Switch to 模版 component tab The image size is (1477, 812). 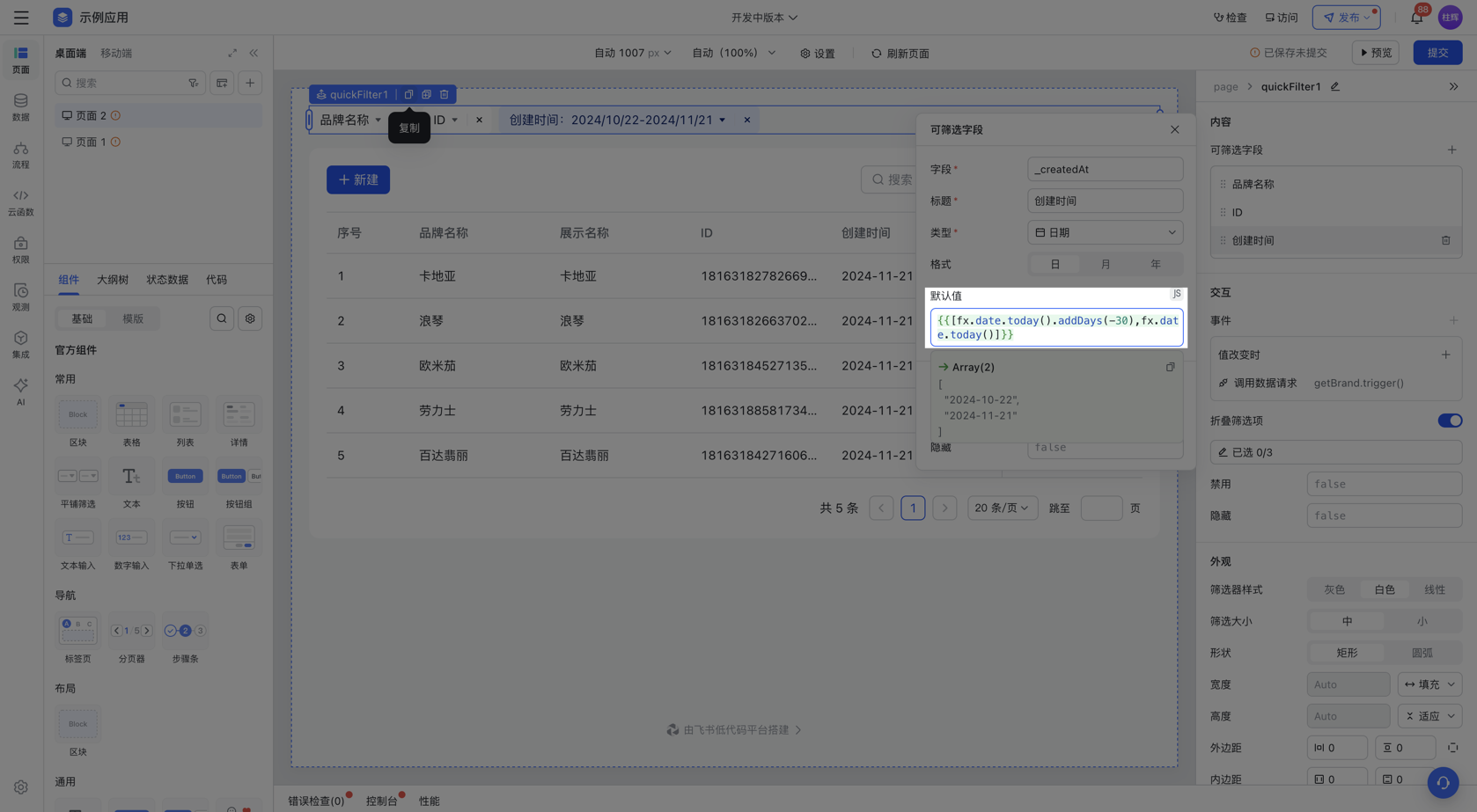coord(133,318)
